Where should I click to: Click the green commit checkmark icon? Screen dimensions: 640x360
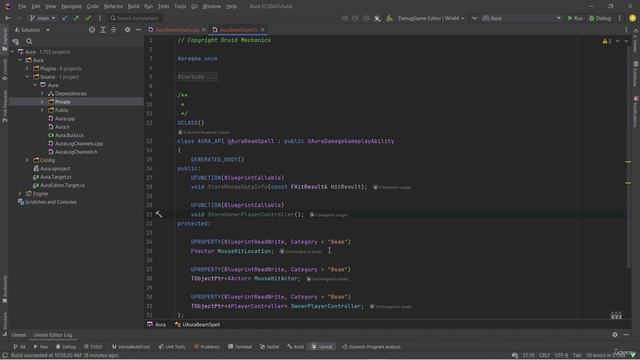(88, 18)
